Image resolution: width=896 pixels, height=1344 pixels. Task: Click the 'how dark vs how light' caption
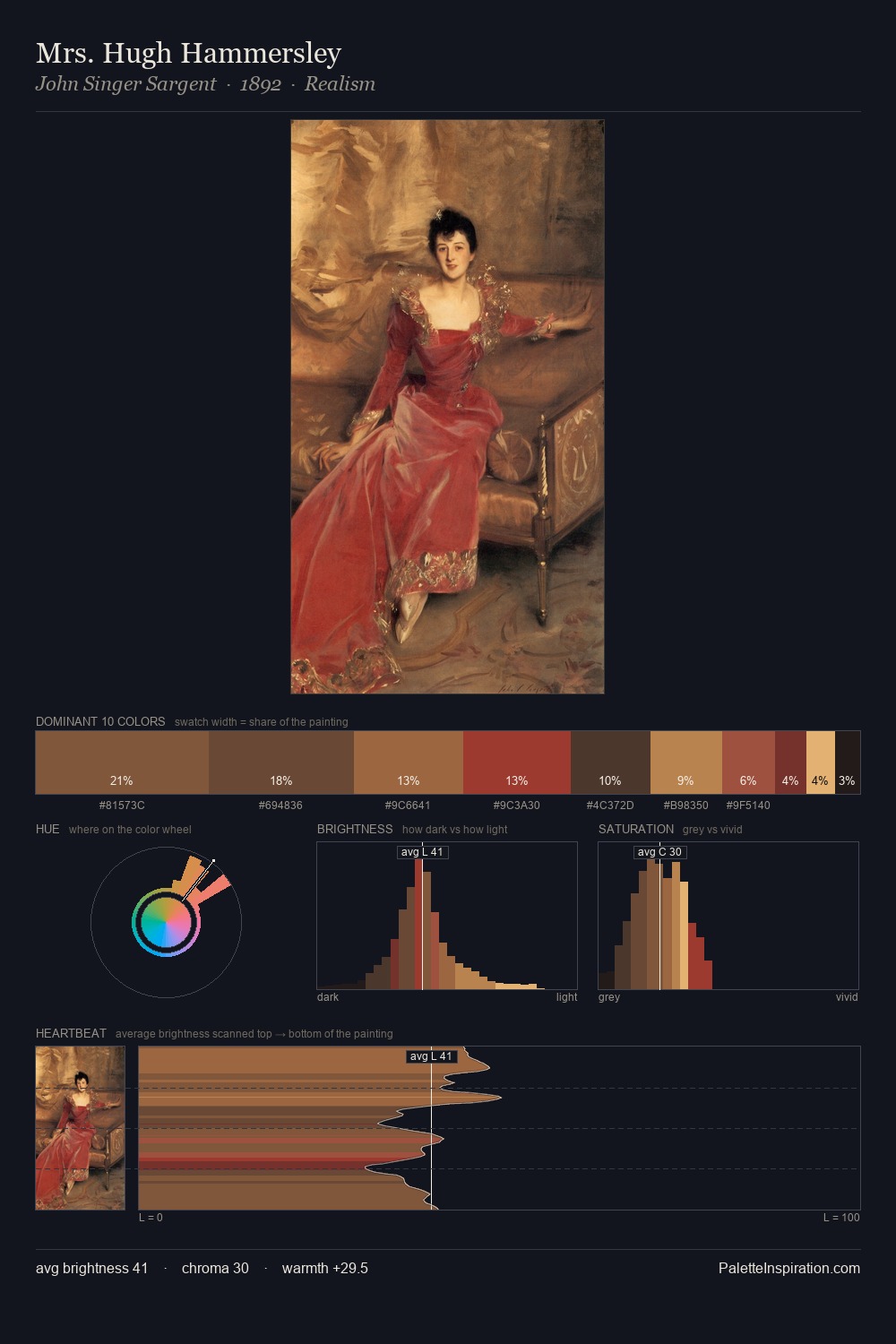click(x=454, y=830)
